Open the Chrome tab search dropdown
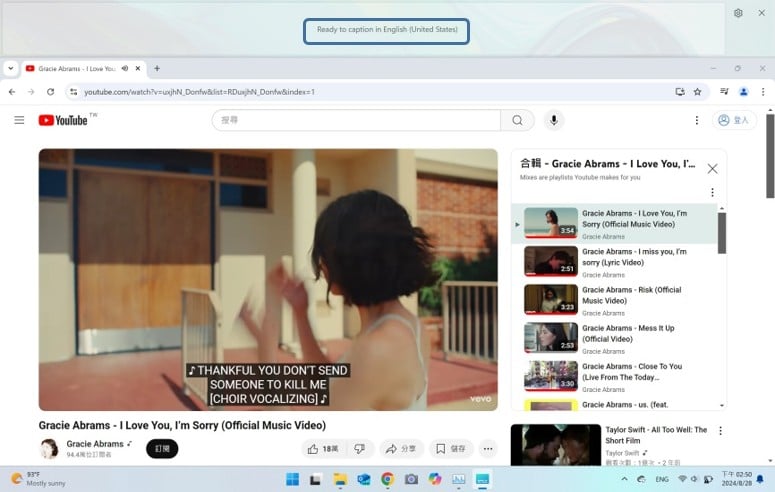The image size is (775, 492). 10,68
